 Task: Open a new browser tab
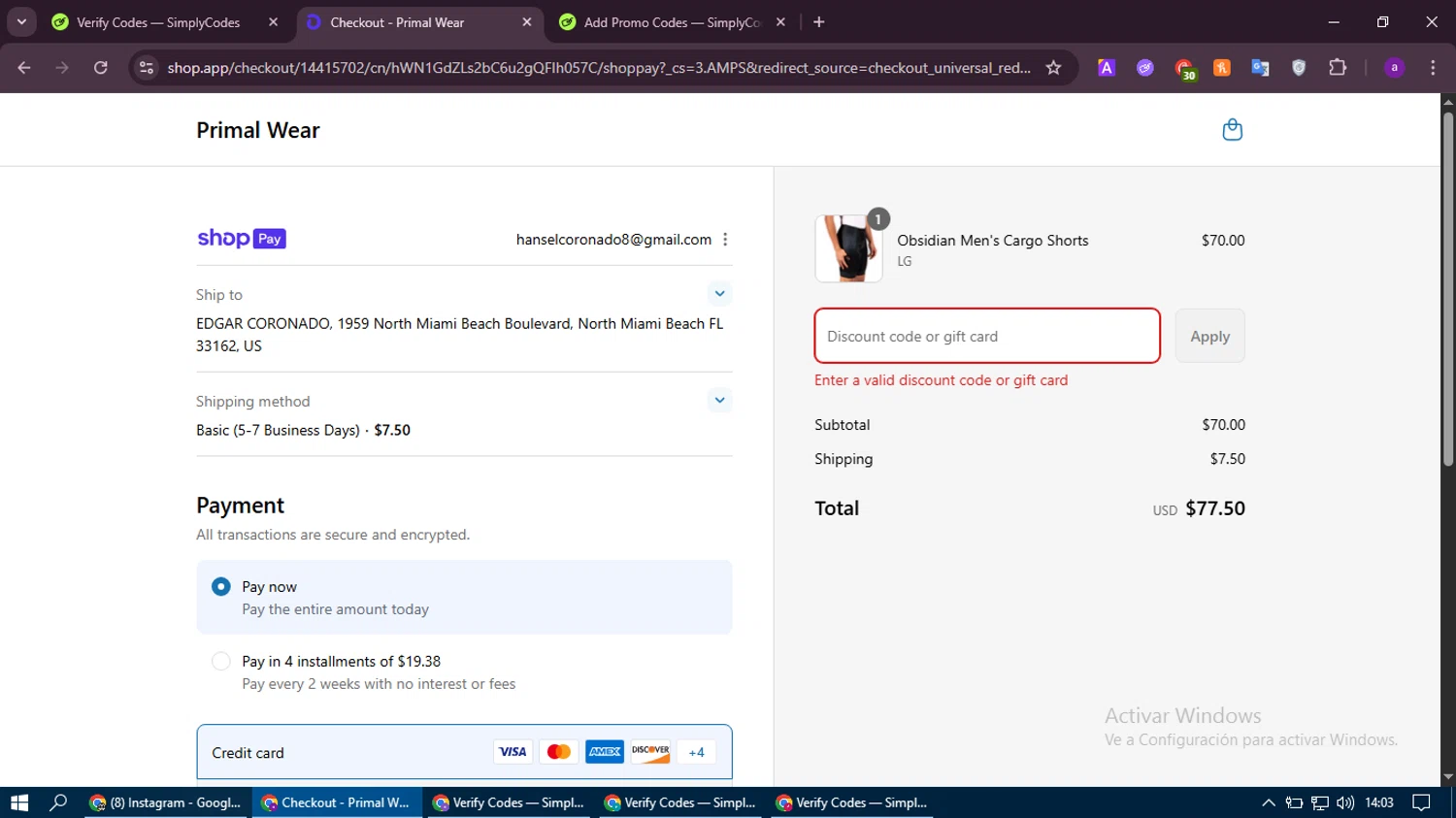(x=819, y=22)
